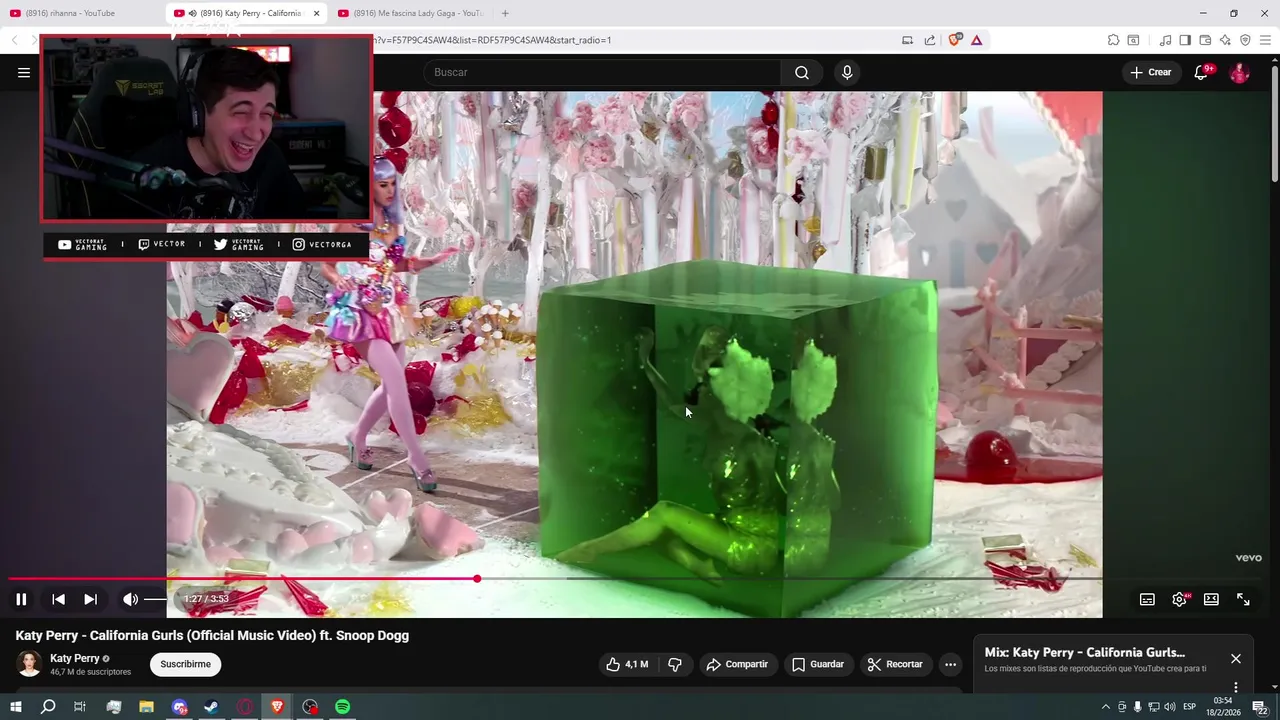Image resolution: width=1280 pixels, height=720 pixels.
Task: Open YouTube notifications bell
Action: click(x=1202, y=72)
